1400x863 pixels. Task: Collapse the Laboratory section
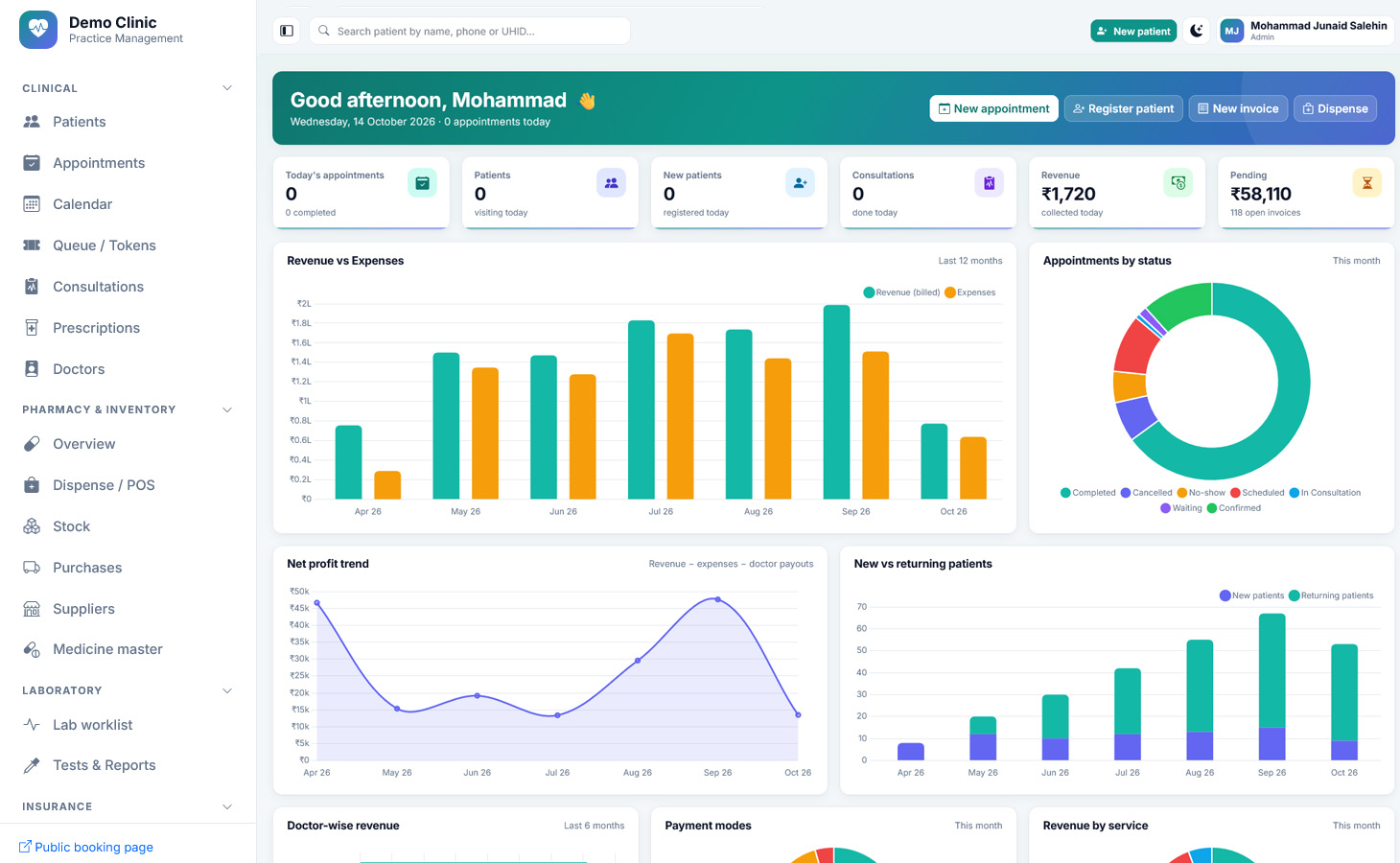pos(227,690)
